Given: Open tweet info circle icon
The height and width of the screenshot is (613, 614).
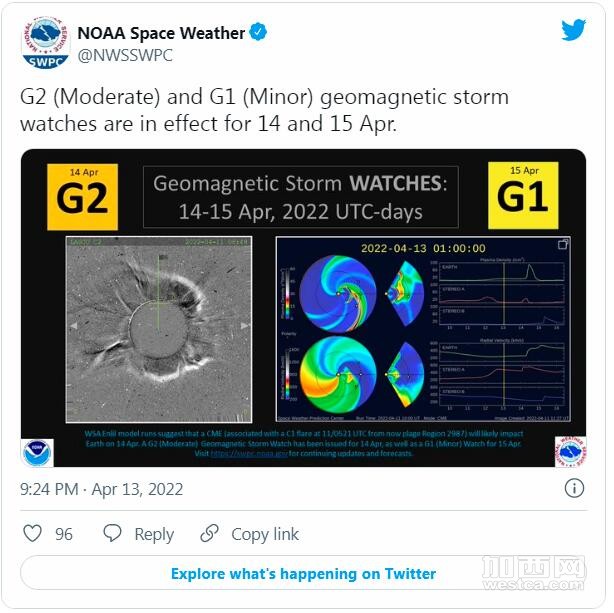Looking at the screenshot, I should coord(574,488).
